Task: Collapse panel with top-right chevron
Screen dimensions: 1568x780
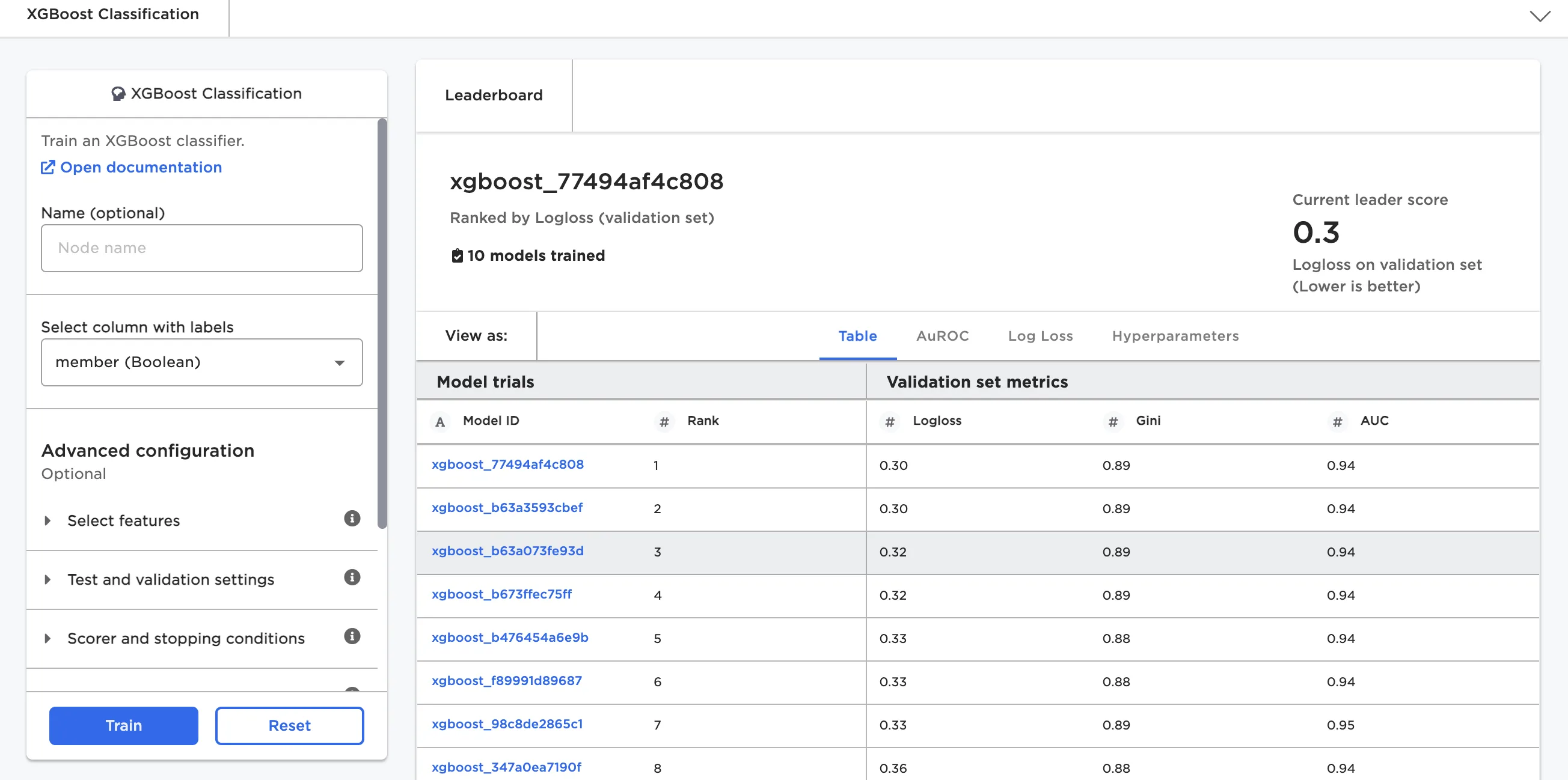Action: [x=1539, y=16]
